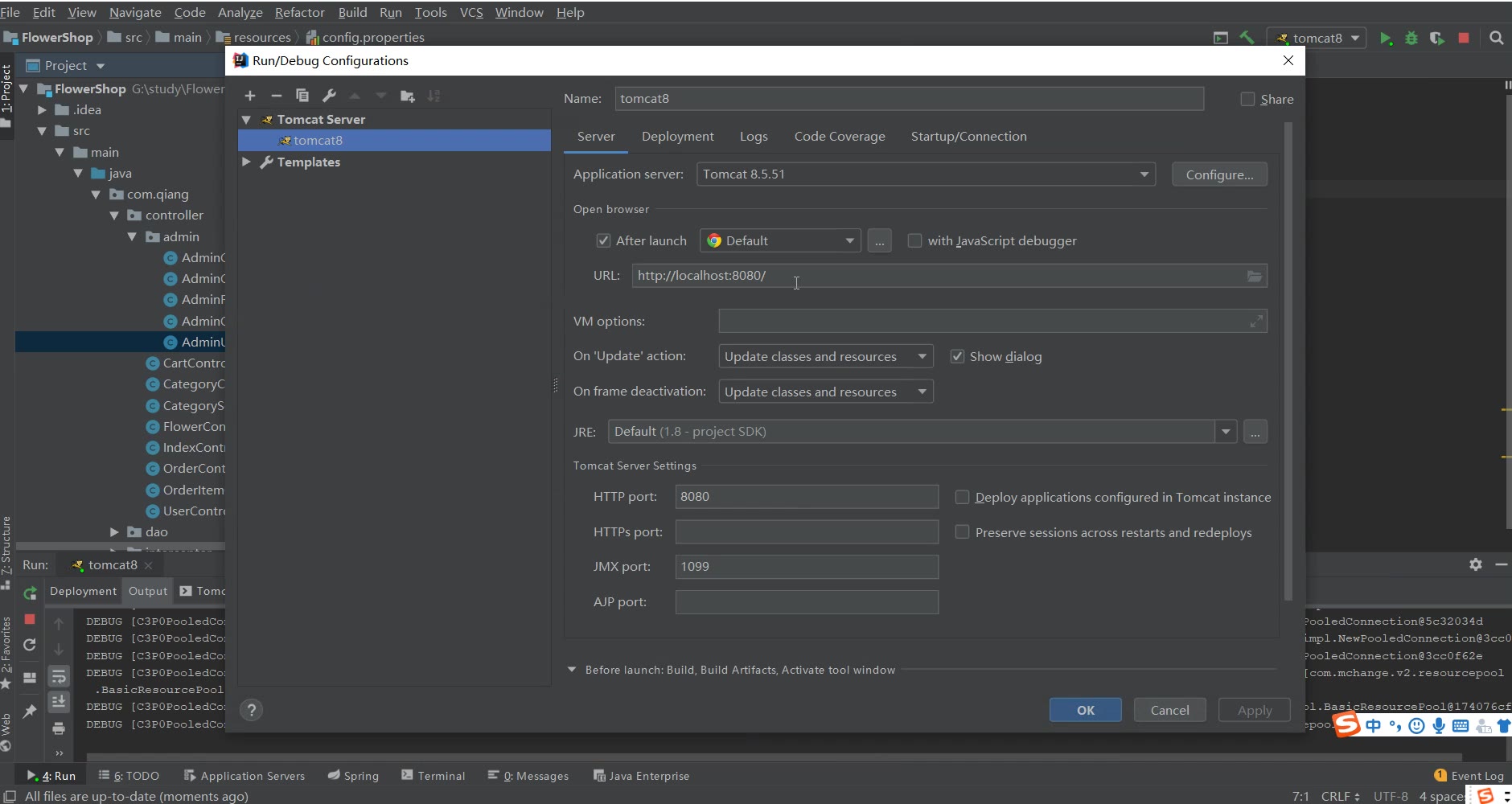The height and width of the screenshot is (804, 1512).
Task: Open the On 'Update' action dropdown
Action: [x=825, y=356]
